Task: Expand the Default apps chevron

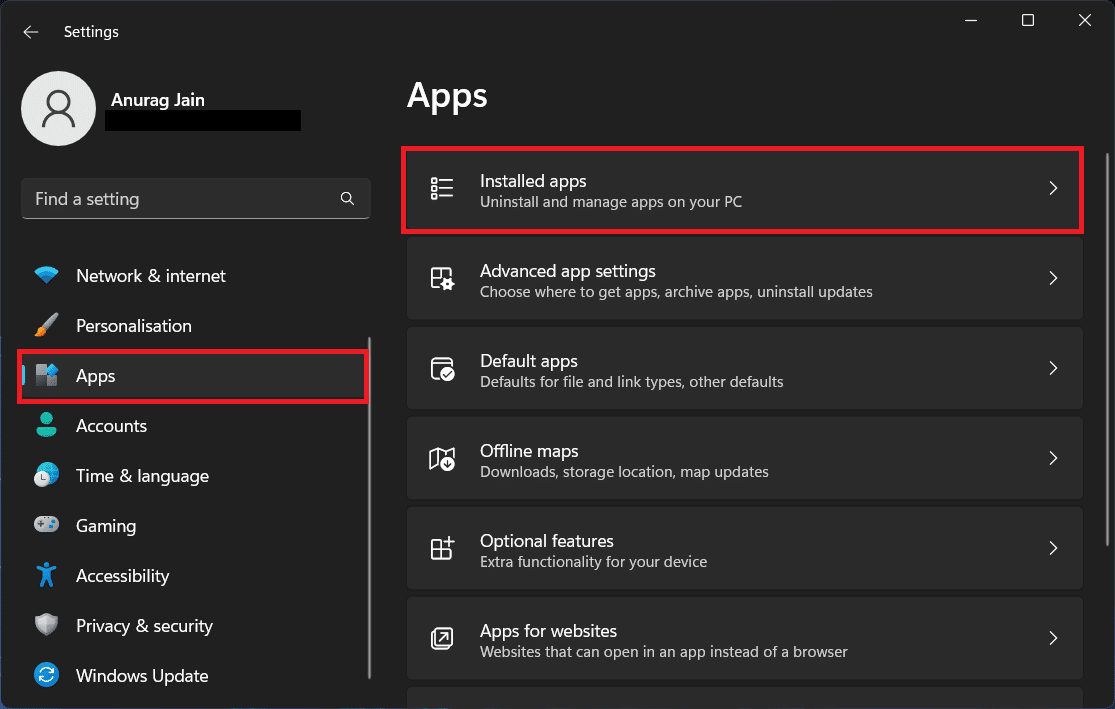Action: point(1053,368)
